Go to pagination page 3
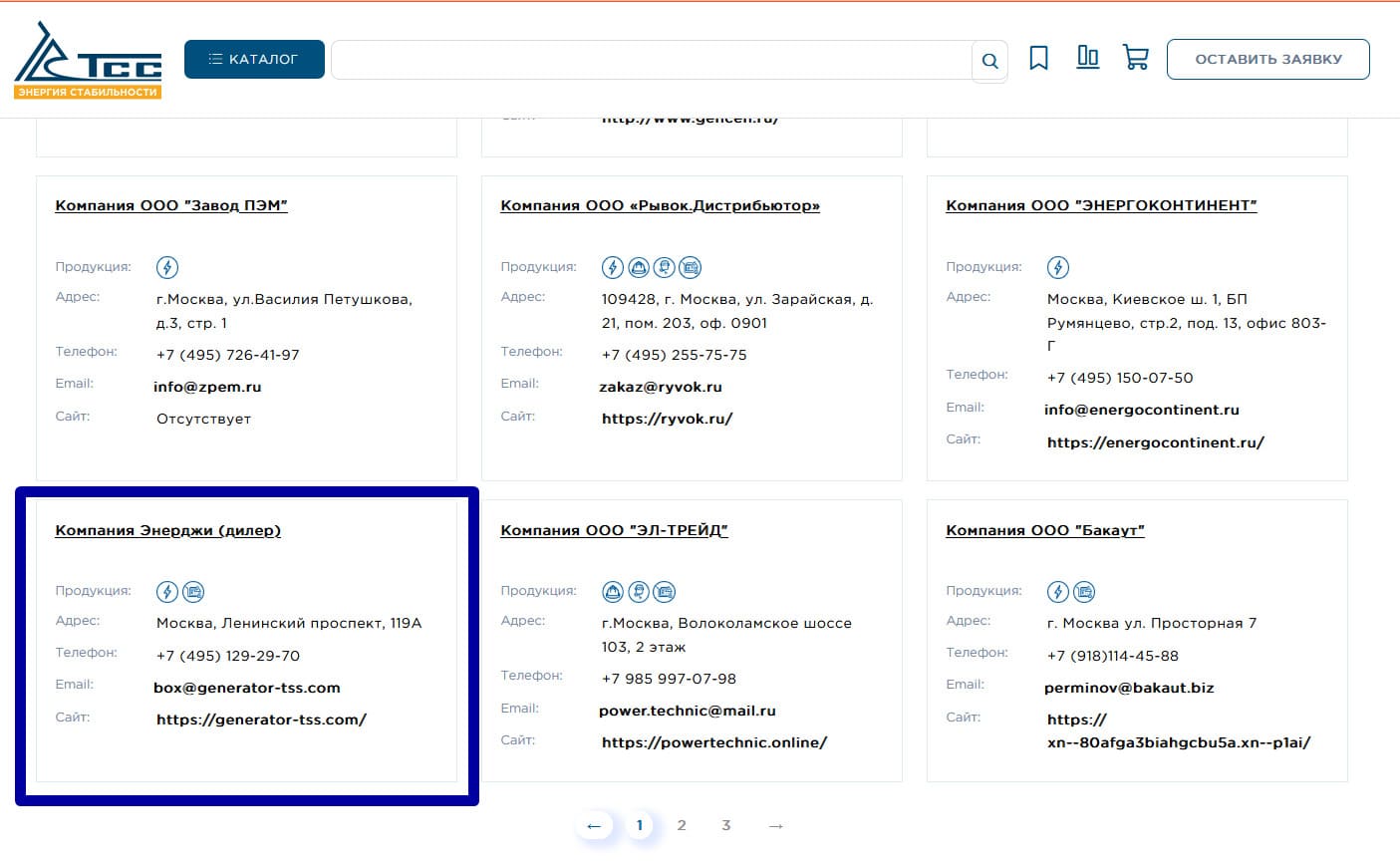This screenshot has height=864, width=1400. click(726, 825)
